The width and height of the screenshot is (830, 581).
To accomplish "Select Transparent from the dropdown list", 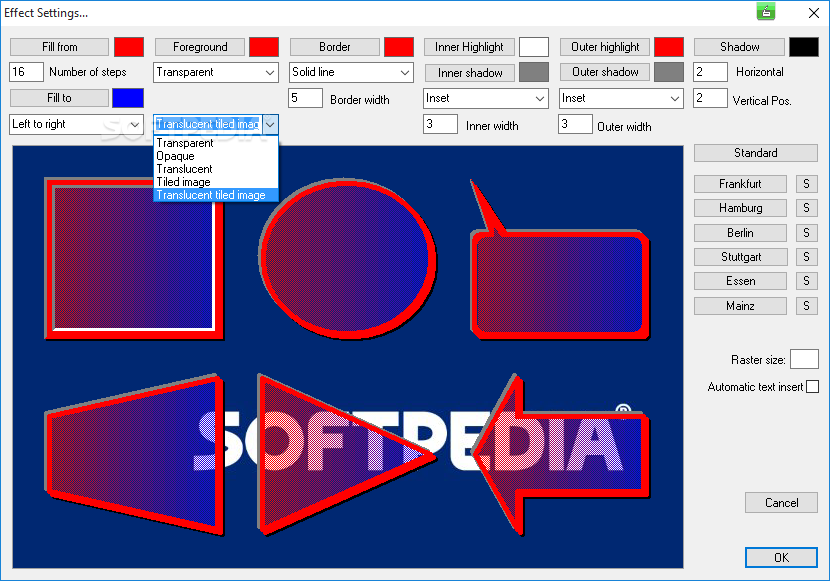I will pos(216,143).
